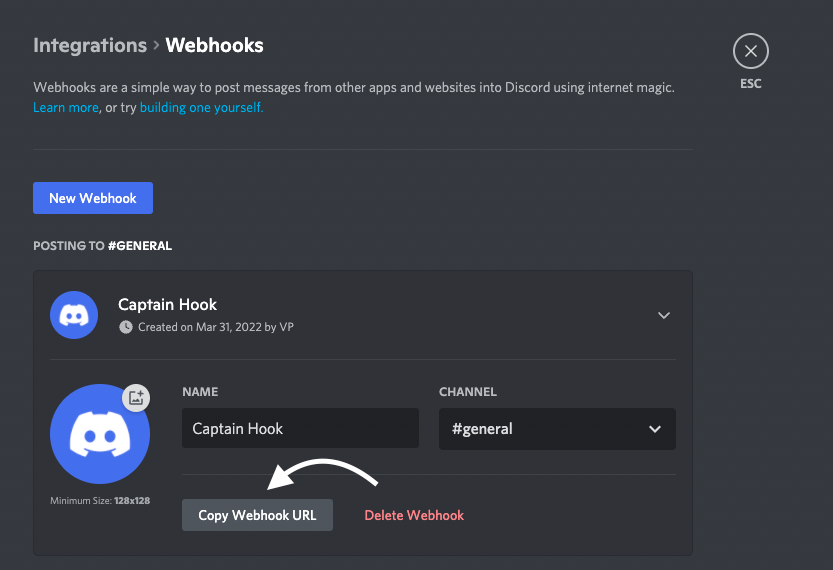
Task: Click the breadcrumb arrow separator after Integrations
Action: click(x=156, y=46)
